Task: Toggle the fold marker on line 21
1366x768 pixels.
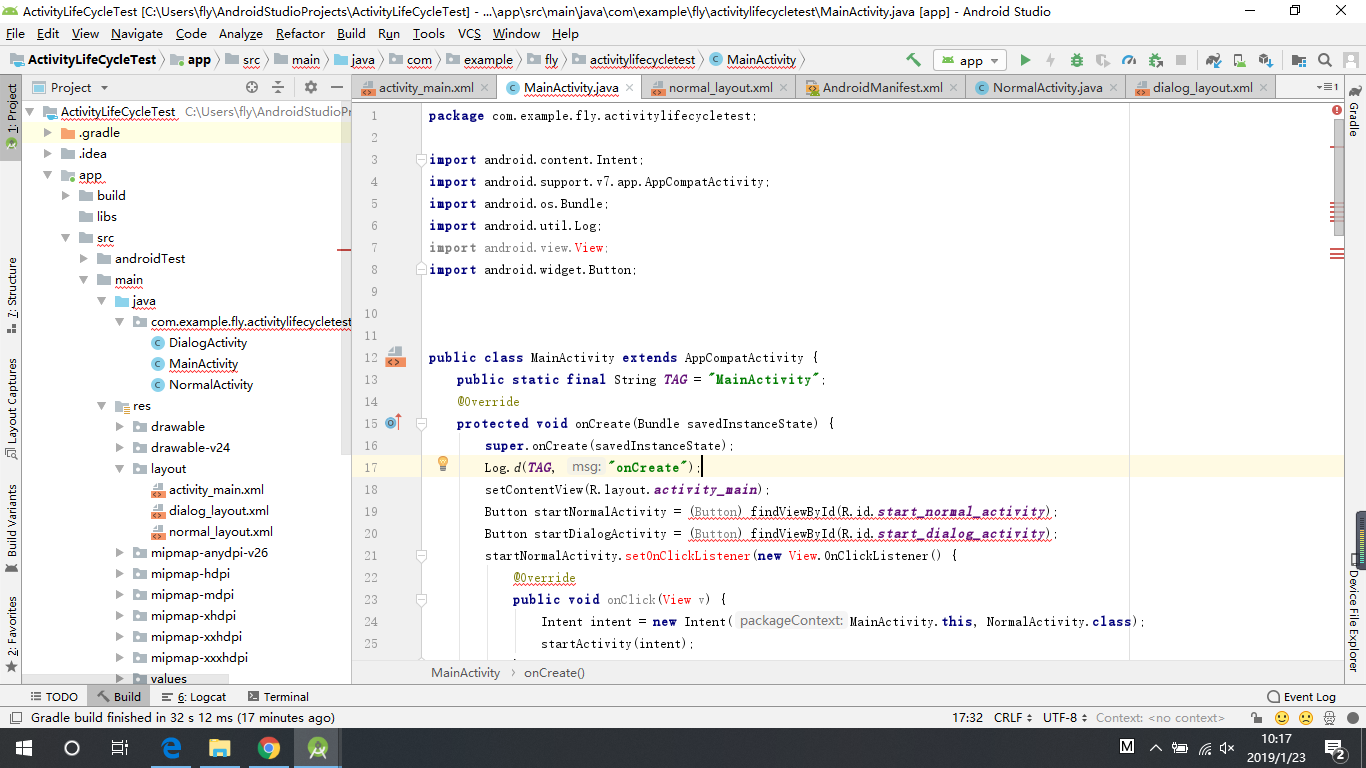Action: point(421,555)
